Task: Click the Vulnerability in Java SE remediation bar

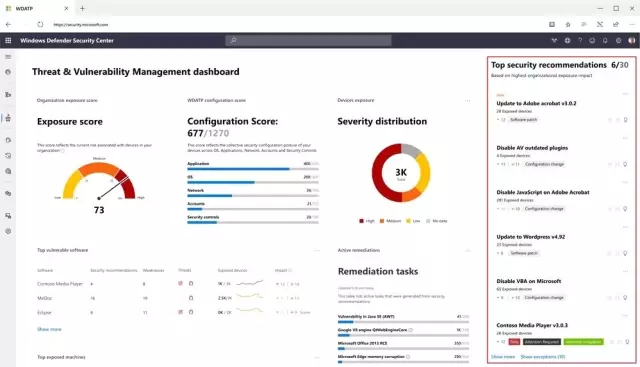Action: pyautogui.click(x=403, y=322)
